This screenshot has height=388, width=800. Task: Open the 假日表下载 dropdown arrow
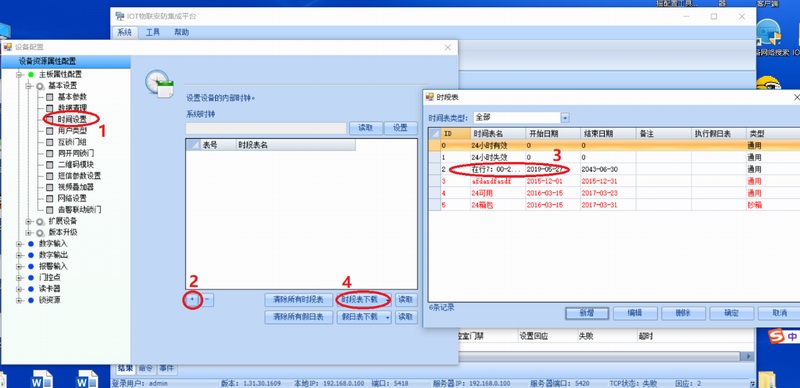click(387, 317)
